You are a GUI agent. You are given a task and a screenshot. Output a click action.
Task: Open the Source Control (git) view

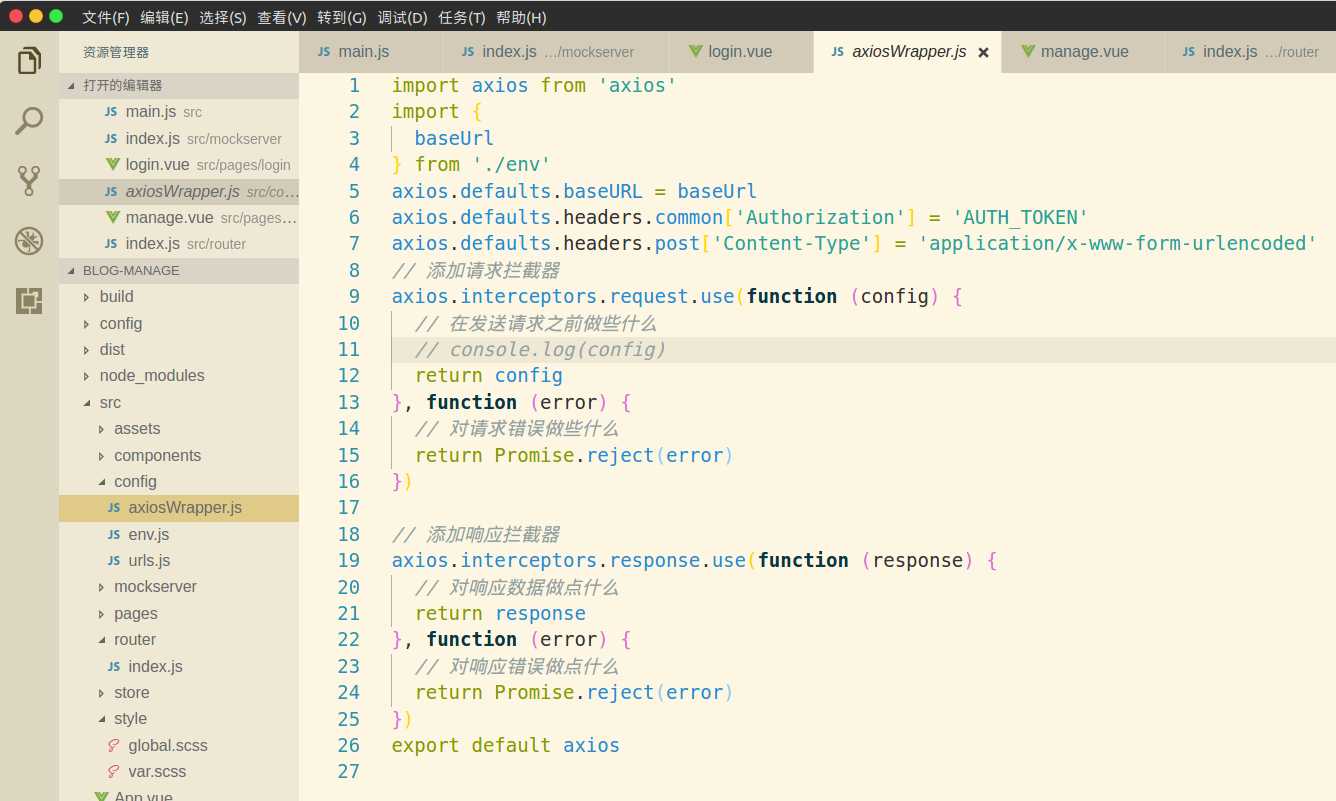pyautogui.click(x=29, y=181)
